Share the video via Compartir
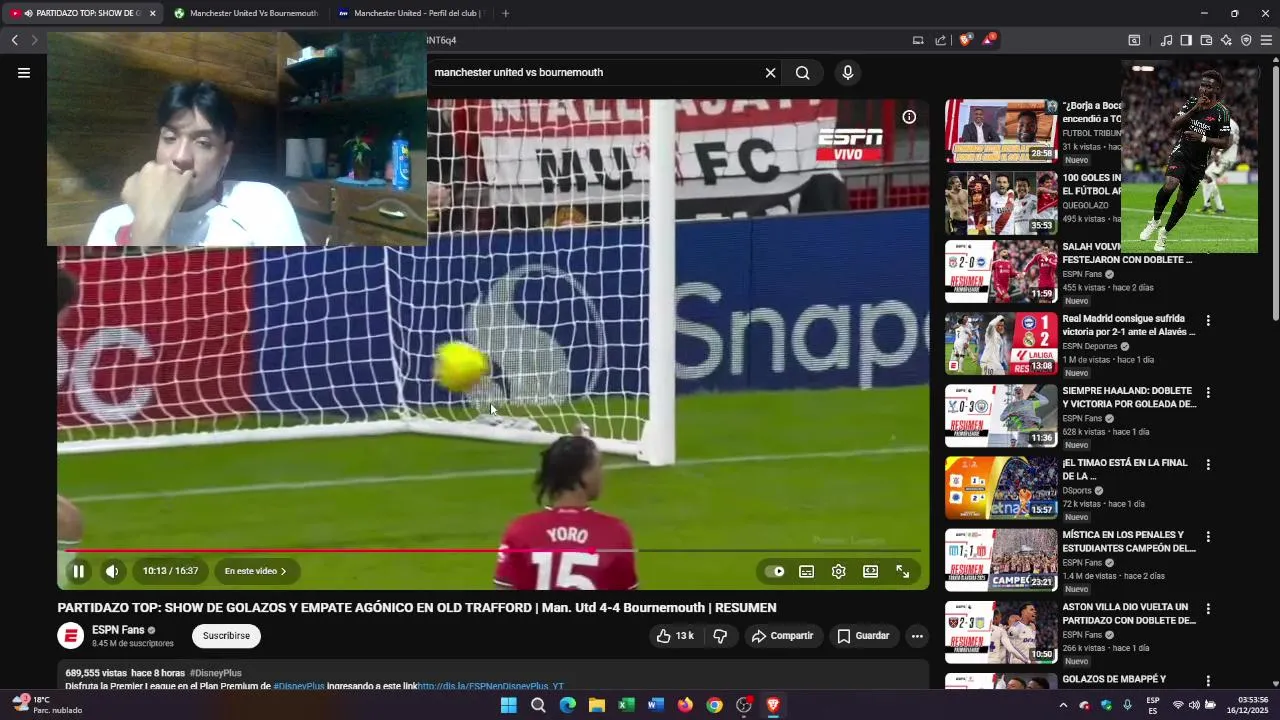 pos(782,636)
